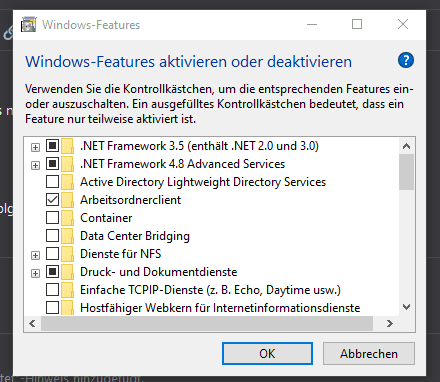
Task: Click folder icon next to Dienste für NFS
Action: tap(67, 254)
